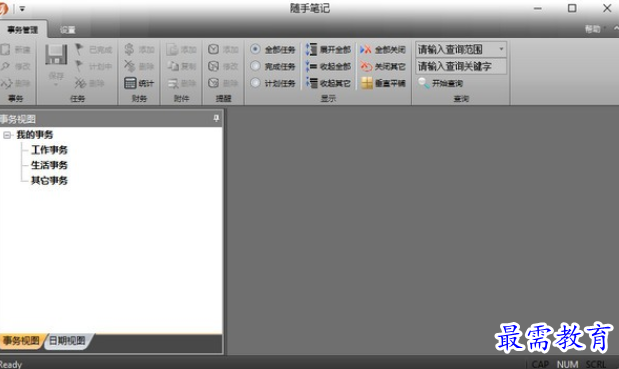Select the 完成任务 radio button
This screenshot has height=369, width=619.
[x=255, y=66]
